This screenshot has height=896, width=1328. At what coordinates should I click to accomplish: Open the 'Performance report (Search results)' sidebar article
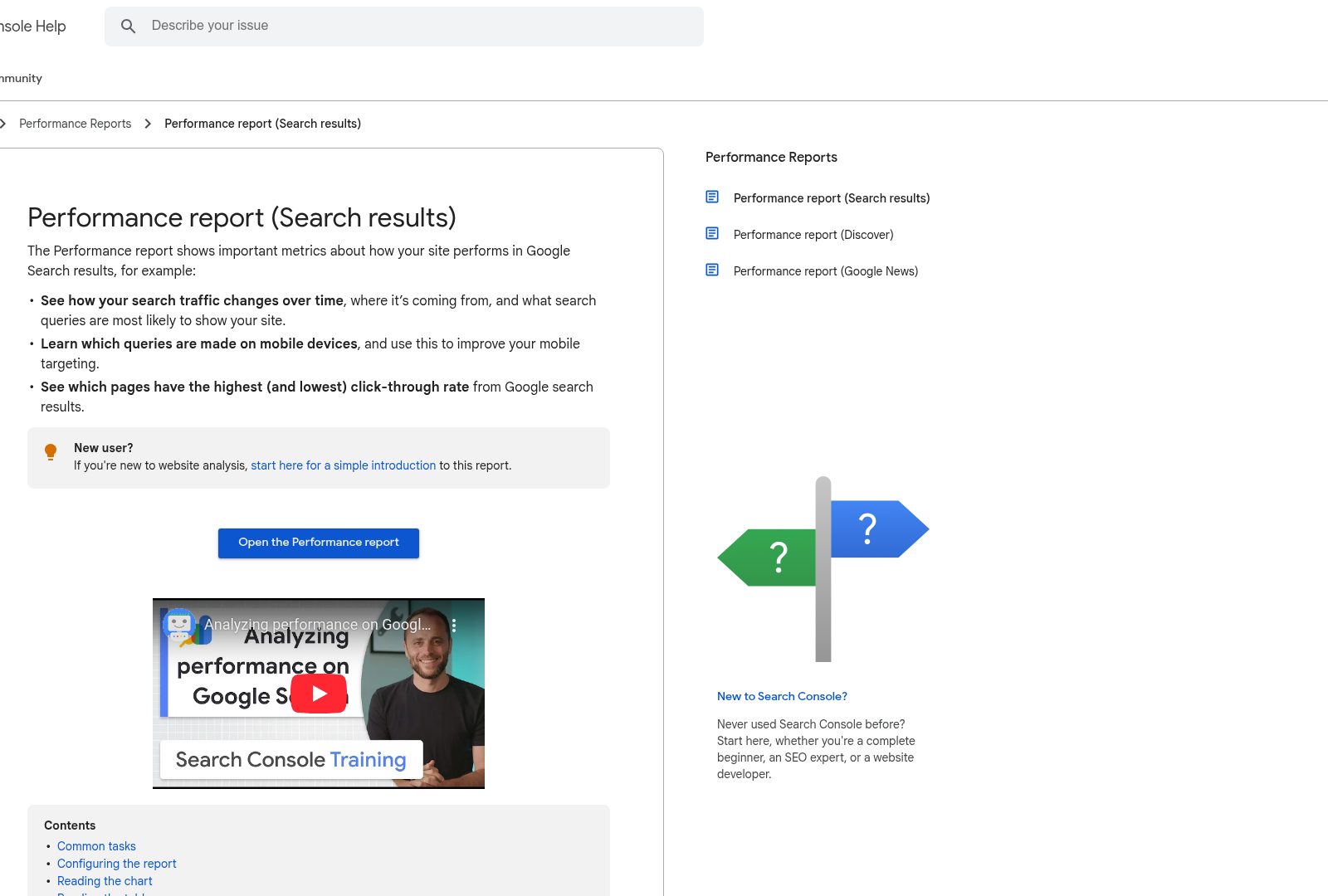pos(832,198)
